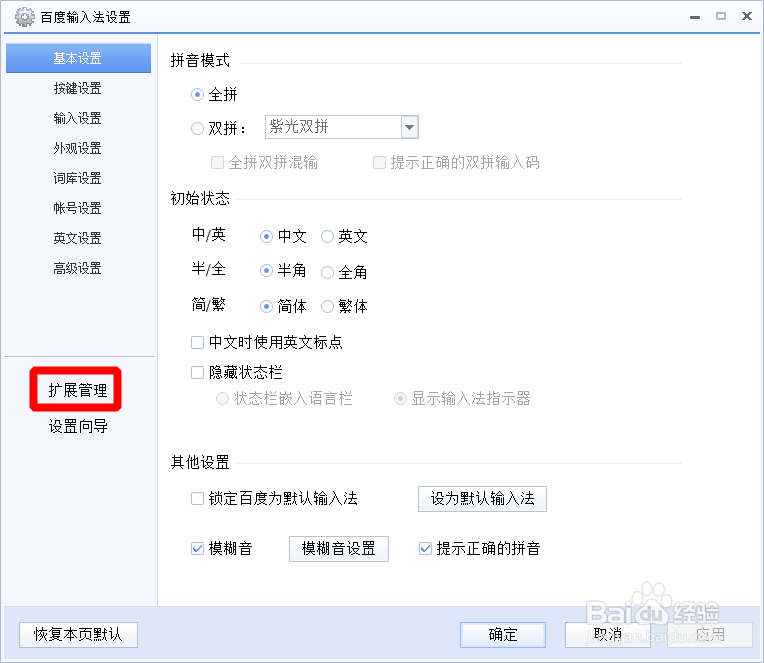Select 双拼 radio button
Image resolution: width=764 pixels, height=663 pixels.
[x=197, y=129]
